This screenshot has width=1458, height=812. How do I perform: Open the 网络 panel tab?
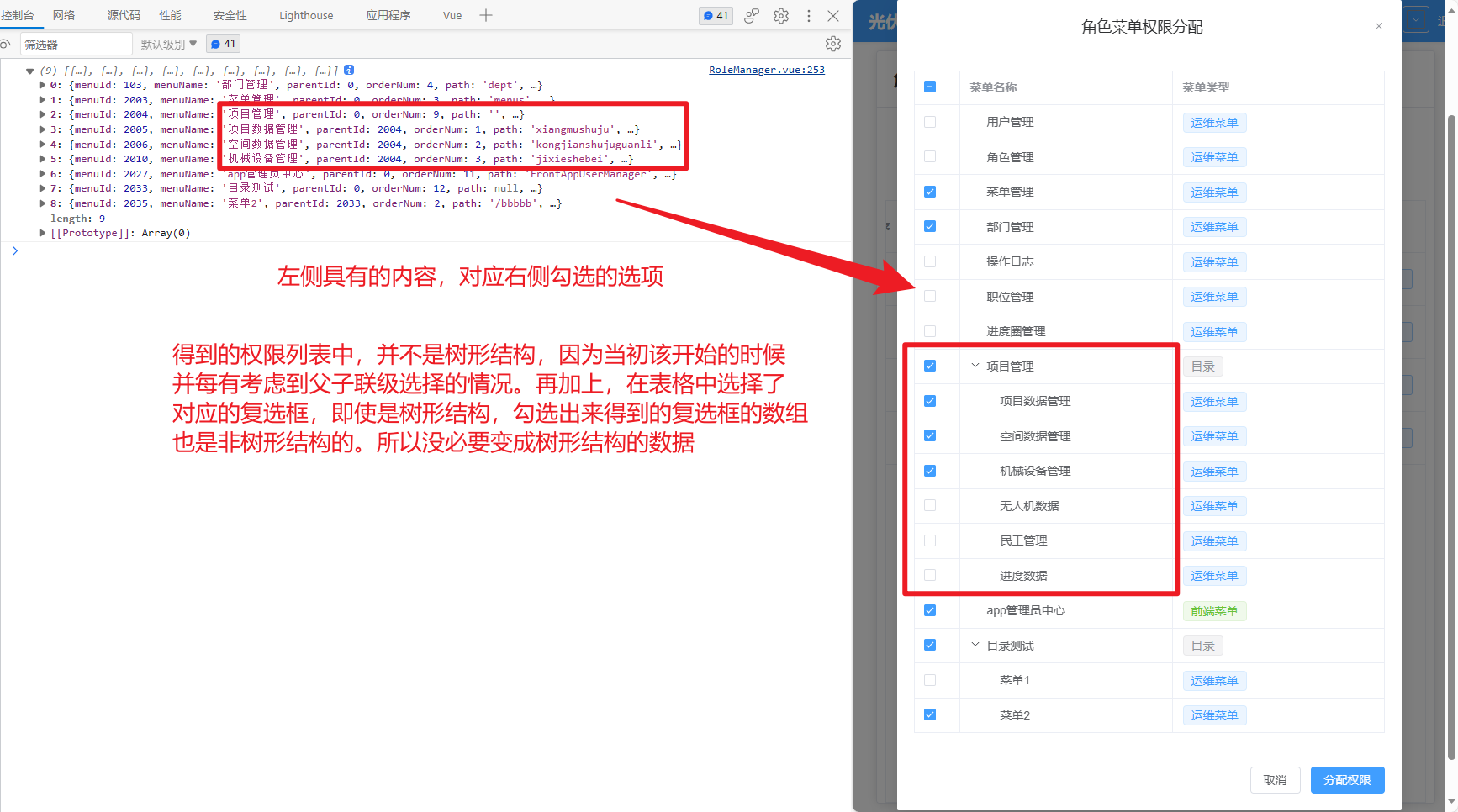[62, 15]
